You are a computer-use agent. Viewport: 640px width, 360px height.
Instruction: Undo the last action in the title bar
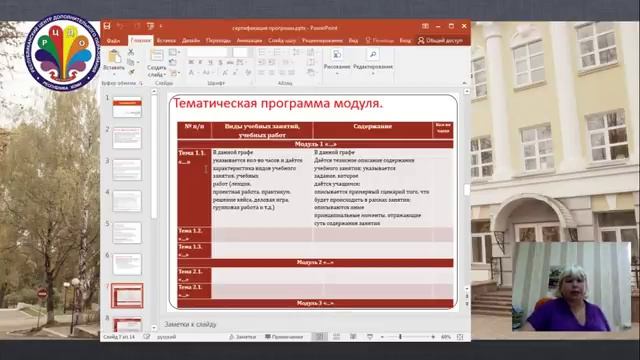(x=120, y=27)
